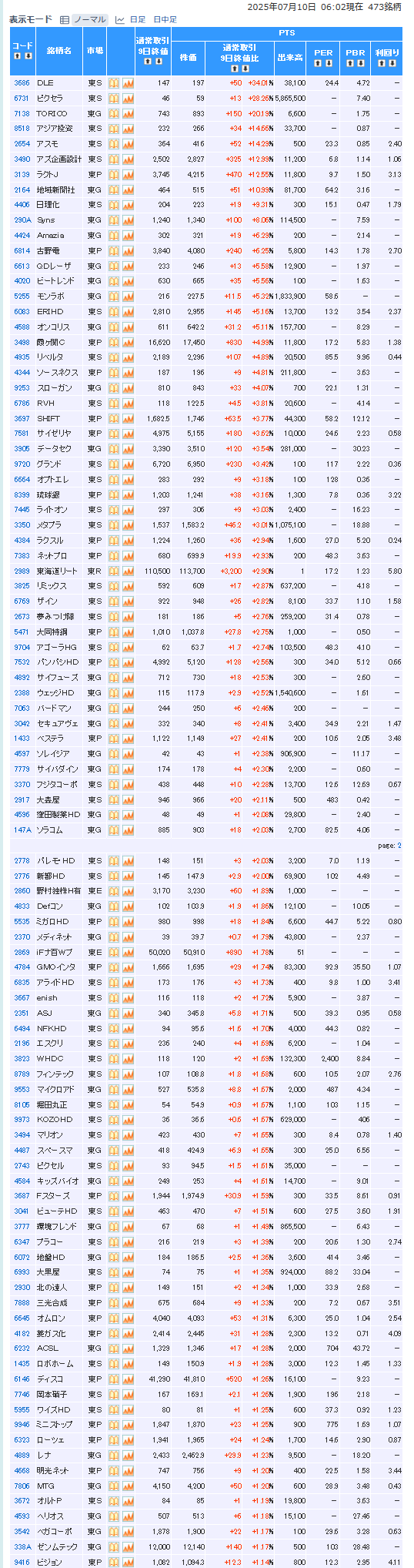Open the chart icon for MTG

click(x=128, y=1485)
